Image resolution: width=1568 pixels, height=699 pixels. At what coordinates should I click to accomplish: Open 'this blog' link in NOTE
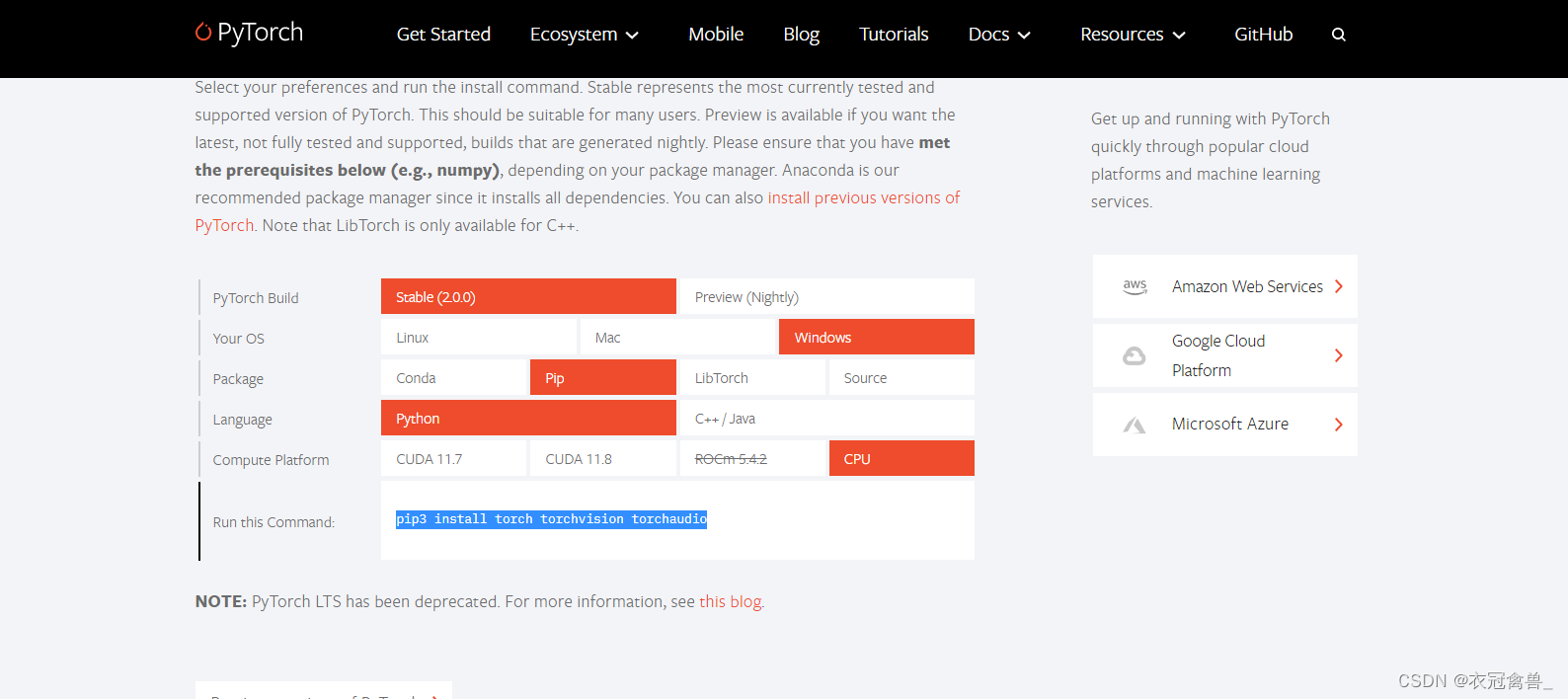[731, 601]
